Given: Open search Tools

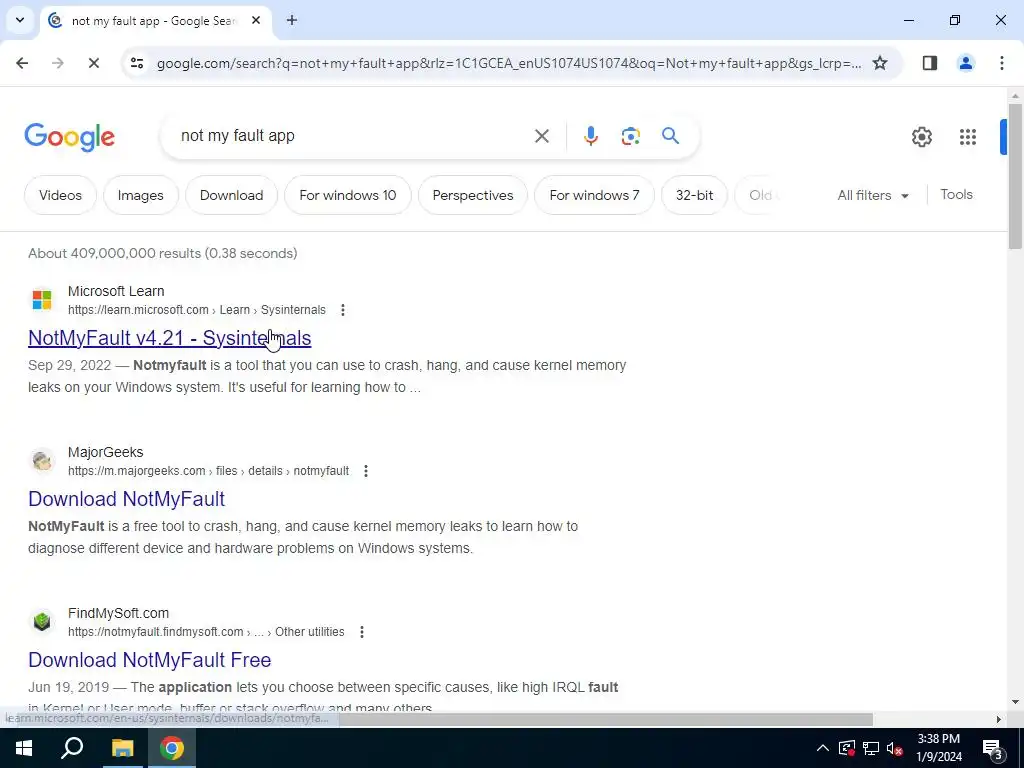Looking at the screenshot, I should pyautogui.click(x=956, y=195).
